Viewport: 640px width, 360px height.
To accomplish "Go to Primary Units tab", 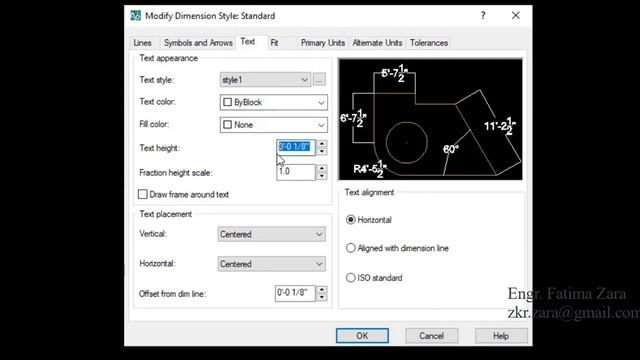I will [x=323, y=43].
